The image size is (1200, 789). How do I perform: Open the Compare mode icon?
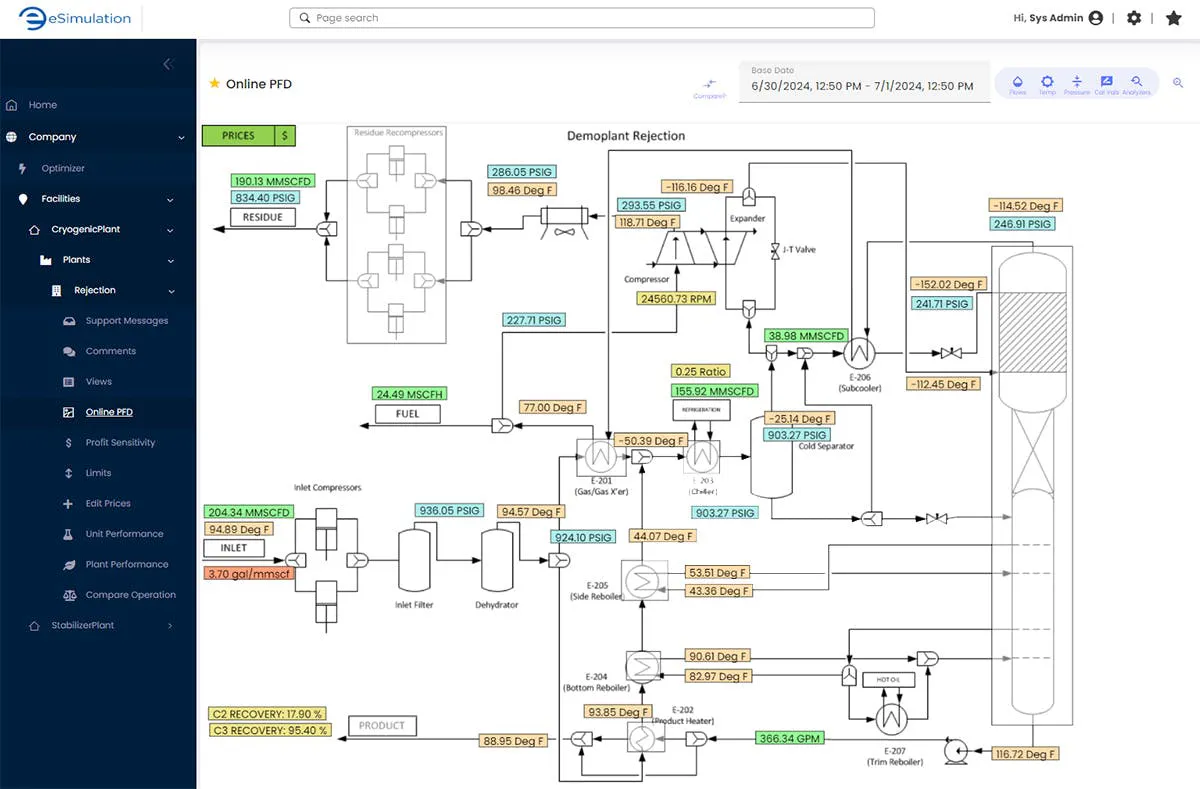[710, 83]
